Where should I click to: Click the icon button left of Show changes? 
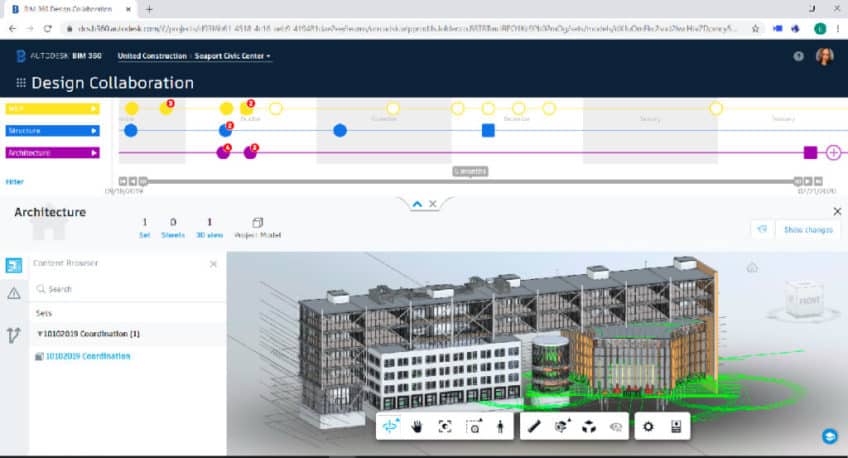click(x=763, y=230)
